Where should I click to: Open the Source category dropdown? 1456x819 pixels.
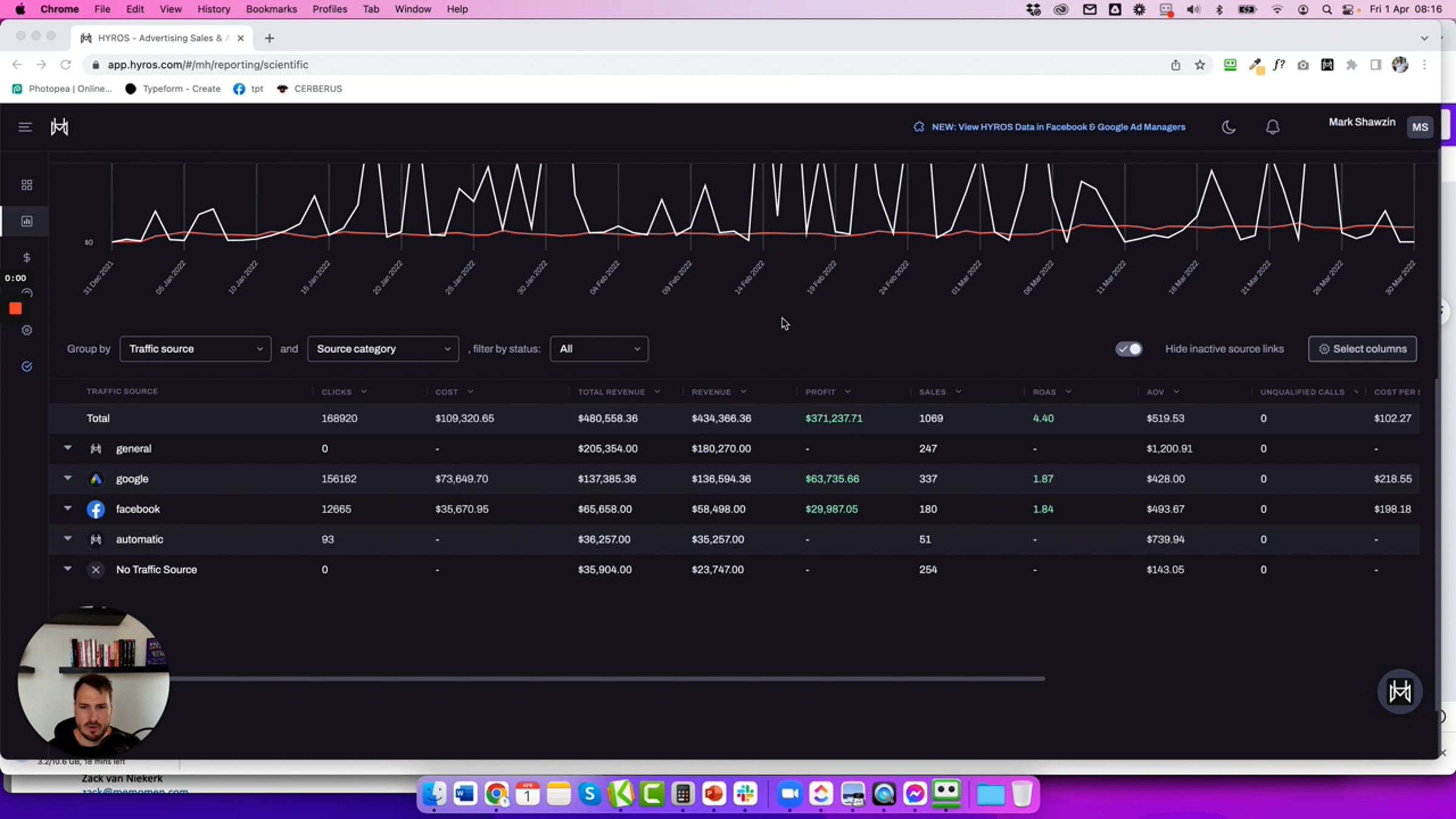coord(383,349)
